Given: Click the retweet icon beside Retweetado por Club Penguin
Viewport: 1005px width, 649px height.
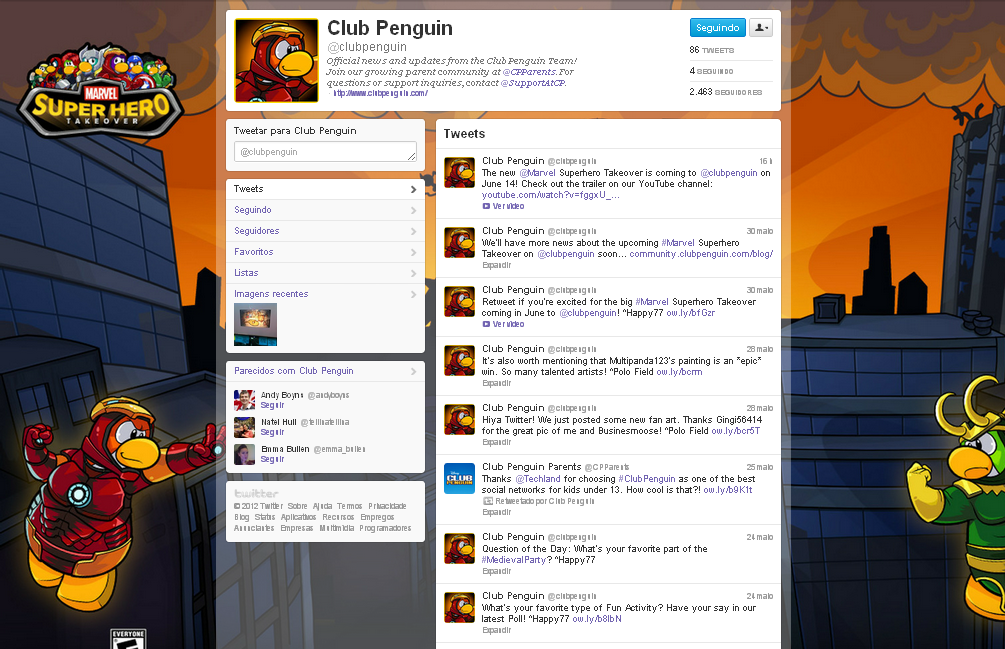Looking at the screenshot, I should [x=488, y=501].
